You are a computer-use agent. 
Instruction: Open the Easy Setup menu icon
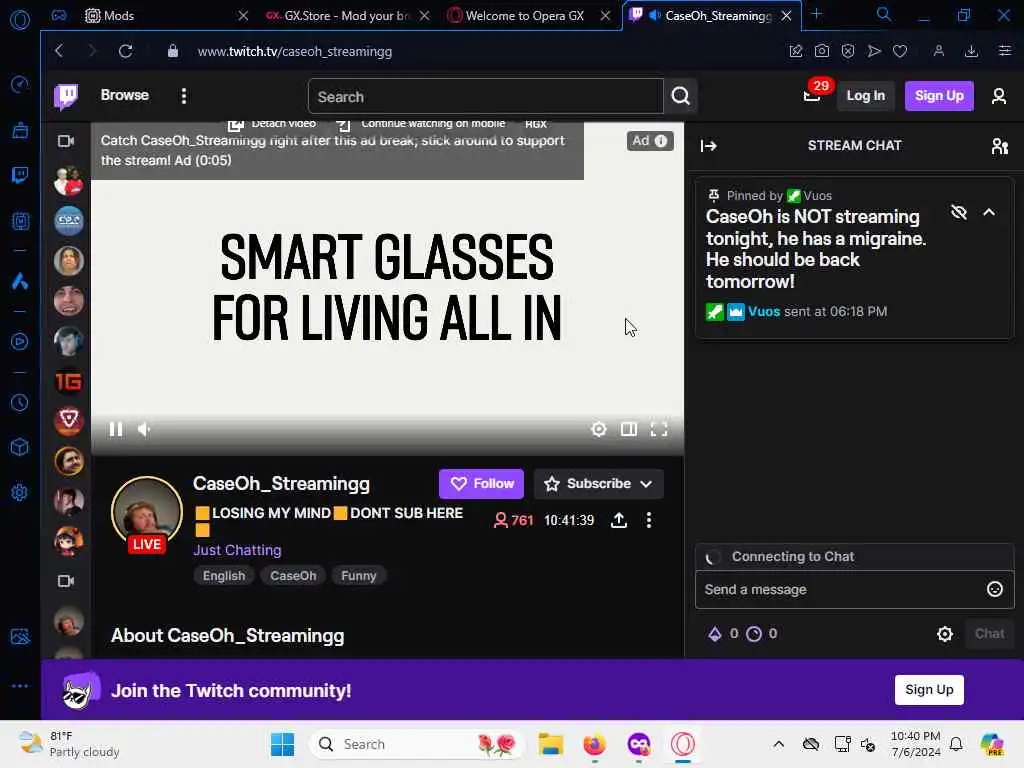(x=1004, y=51)
